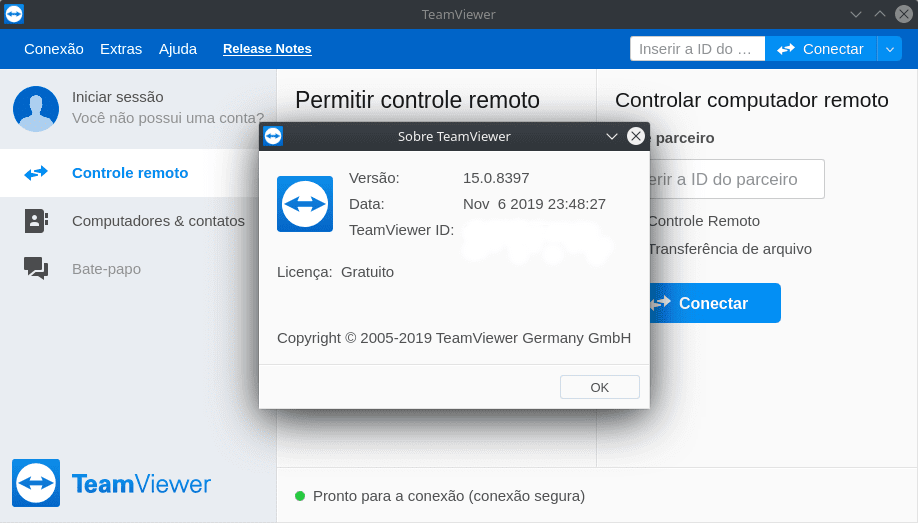
Task: Click the 'TeamViewer ID:' label
Action: (x=402, y=230)
